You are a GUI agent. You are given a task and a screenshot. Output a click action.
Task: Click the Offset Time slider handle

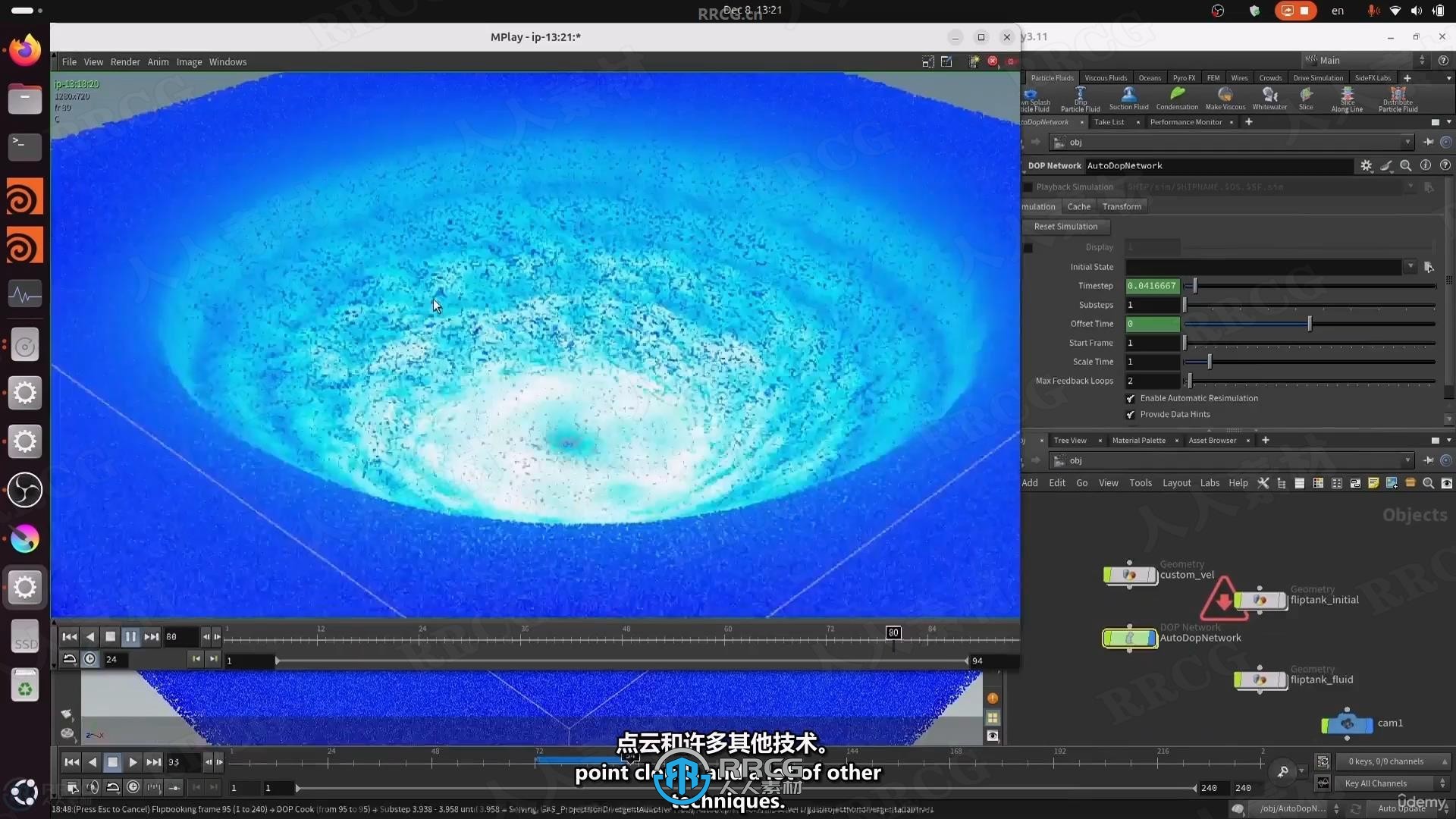click(1309, 324)
